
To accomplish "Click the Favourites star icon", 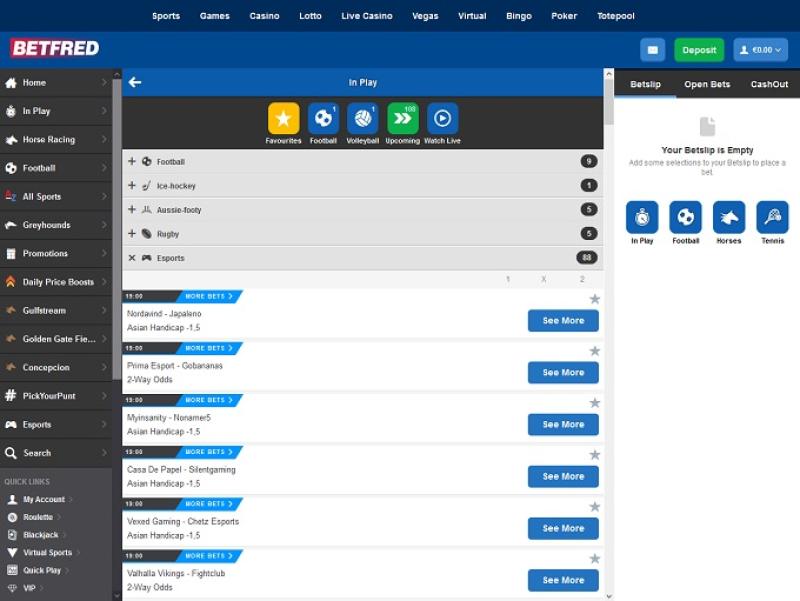I will click(x=283, y=119).
